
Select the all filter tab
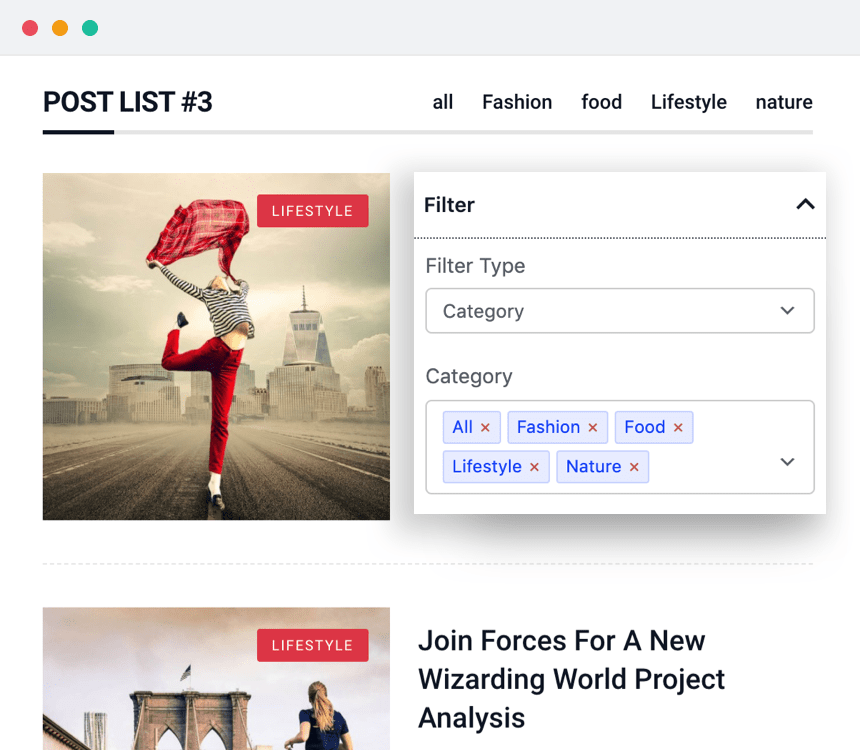coord(443,102)
